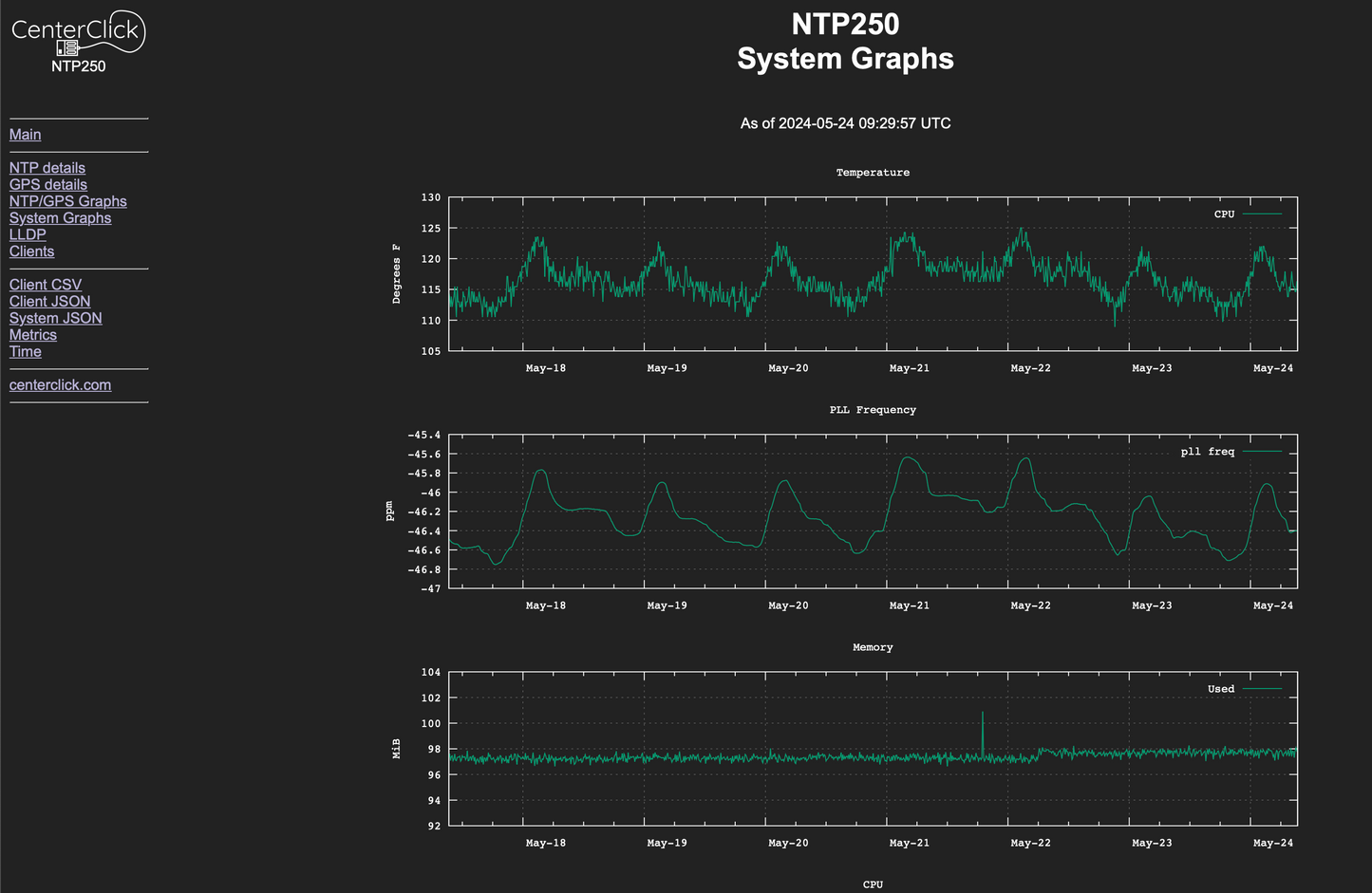Open Client JSON link
Image resolution: width=1372 pixels, height=893 pixels.
tap(50, 302)
